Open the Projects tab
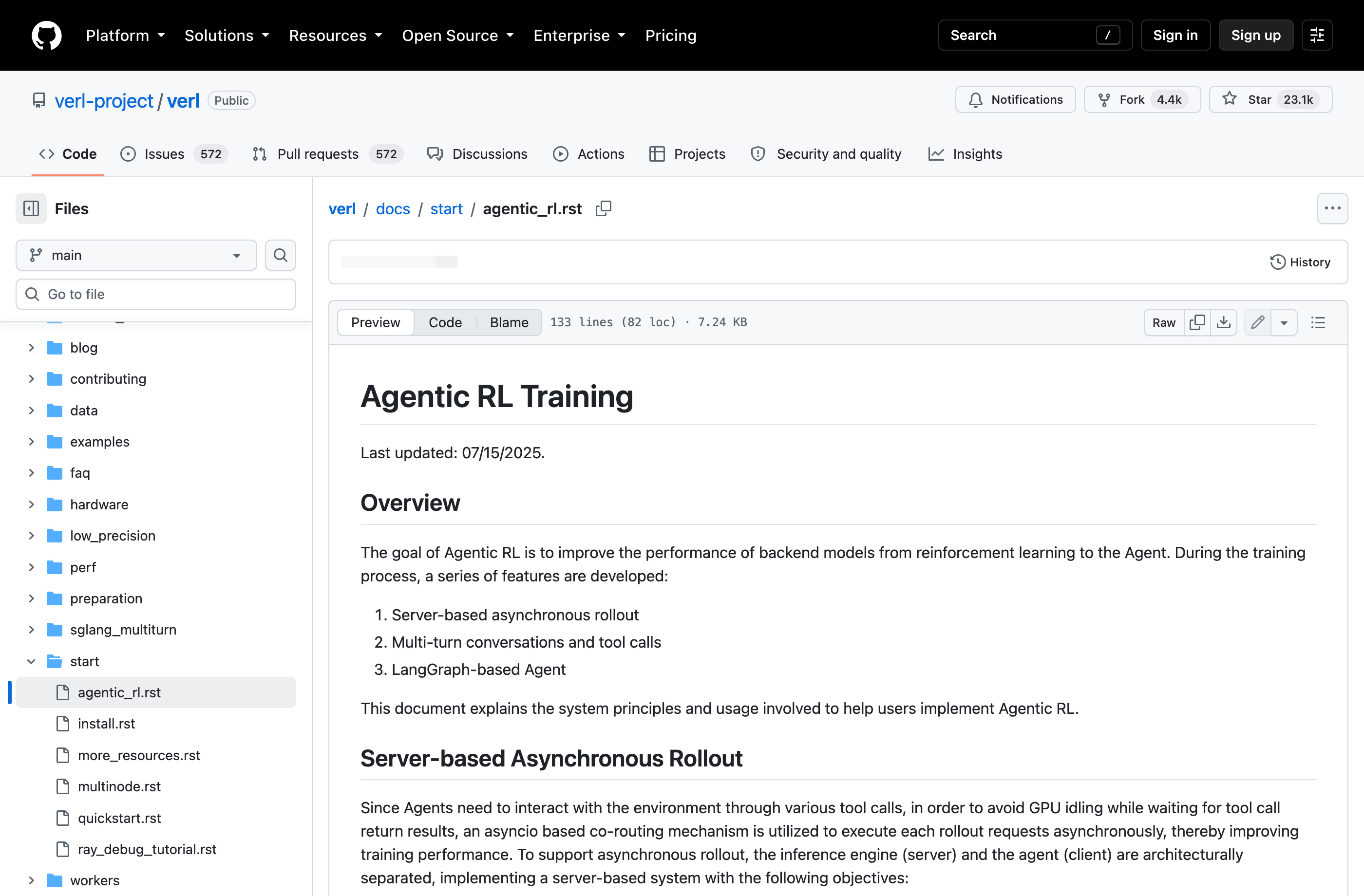1364x896 pixels. click(687, 154)
